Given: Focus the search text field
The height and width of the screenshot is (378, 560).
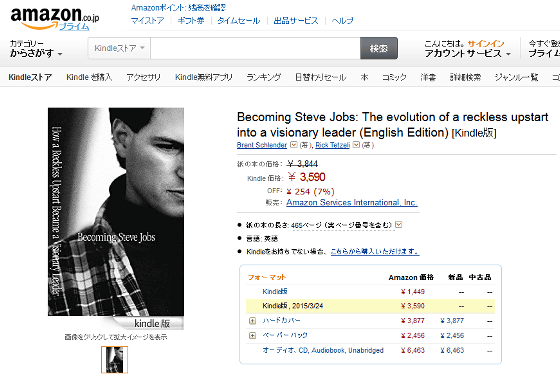Looking at the screenshot, I should tap(255, 48).
